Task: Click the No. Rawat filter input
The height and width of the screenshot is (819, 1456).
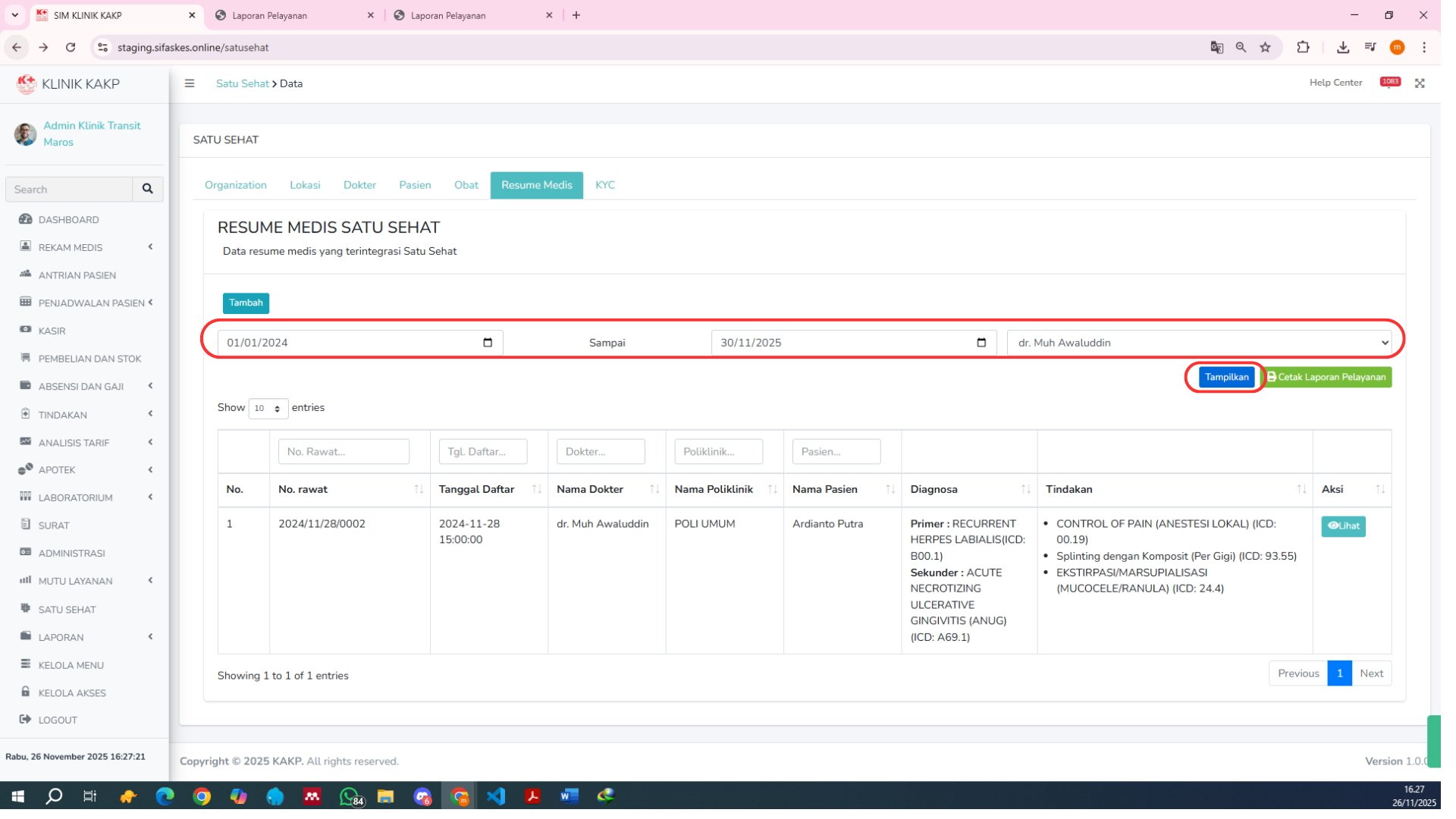Action: [x=344, y=452]
